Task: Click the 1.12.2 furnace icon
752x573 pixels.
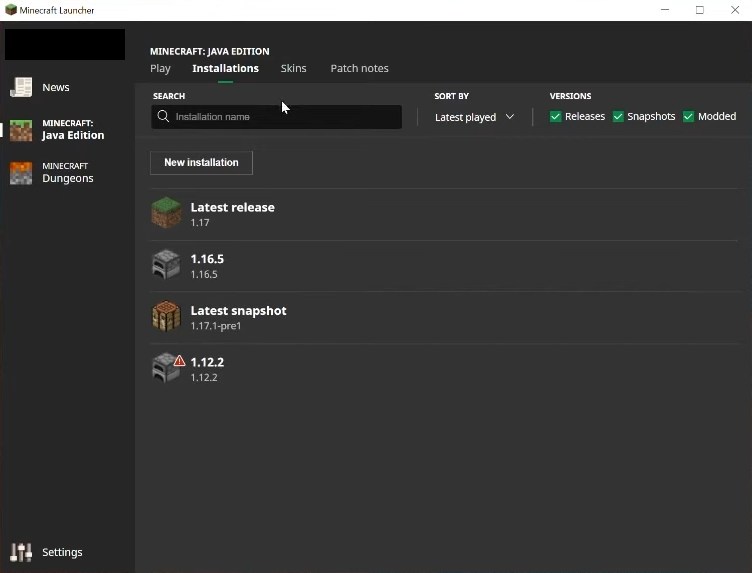Action: [x=165, y=368]
